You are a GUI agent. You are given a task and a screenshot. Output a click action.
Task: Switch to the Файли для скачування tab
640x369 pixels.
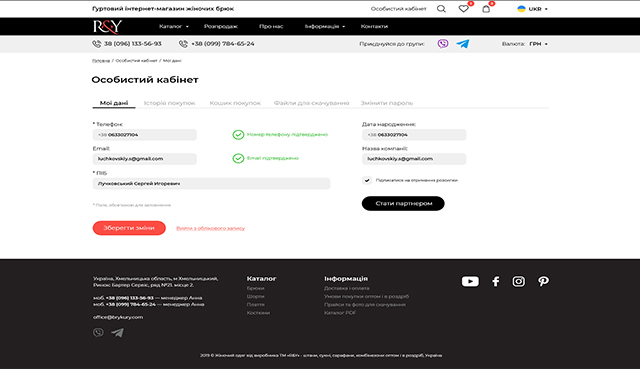pos(311,103)
